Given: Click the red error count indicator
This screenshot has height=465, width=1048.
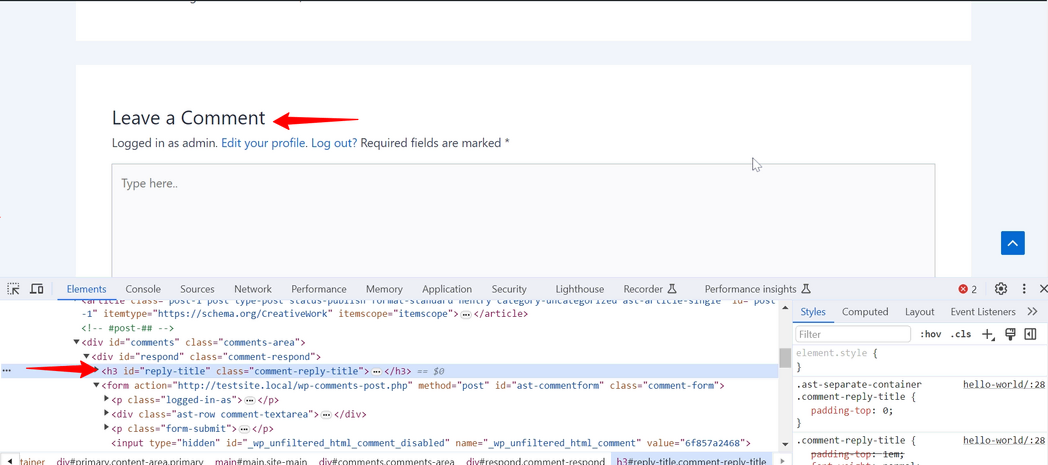Looking at the screenshot, I should click(968, 289).
